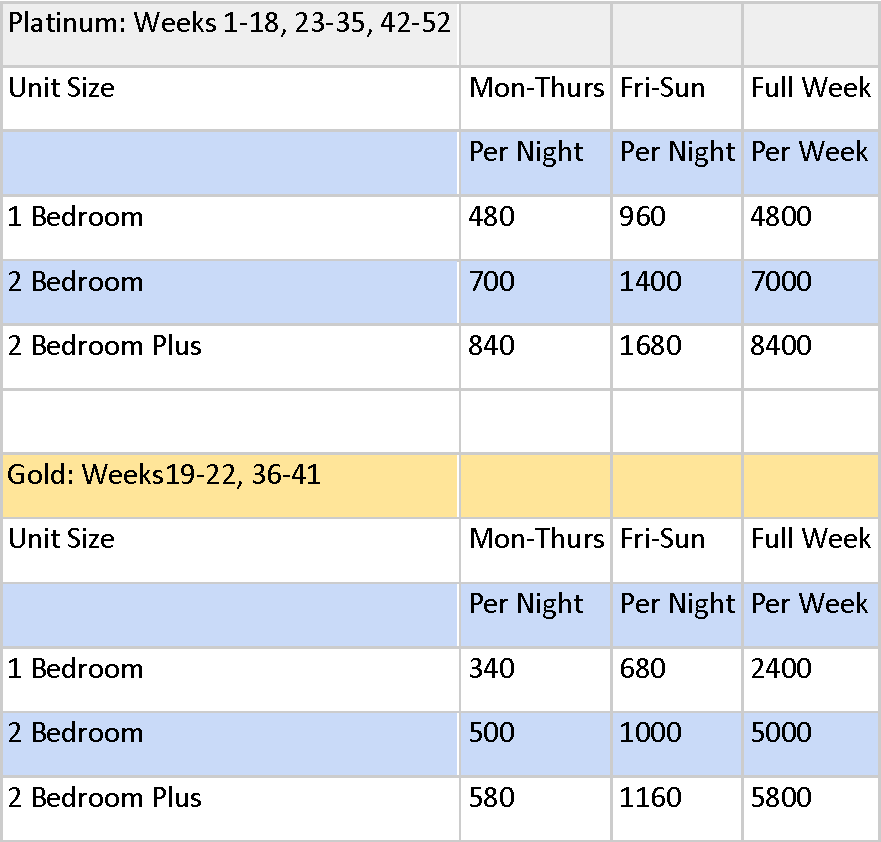Viewport: 881px width, 842px height.
Task: Click the cell with value 700
Action: tap(535, 292)
